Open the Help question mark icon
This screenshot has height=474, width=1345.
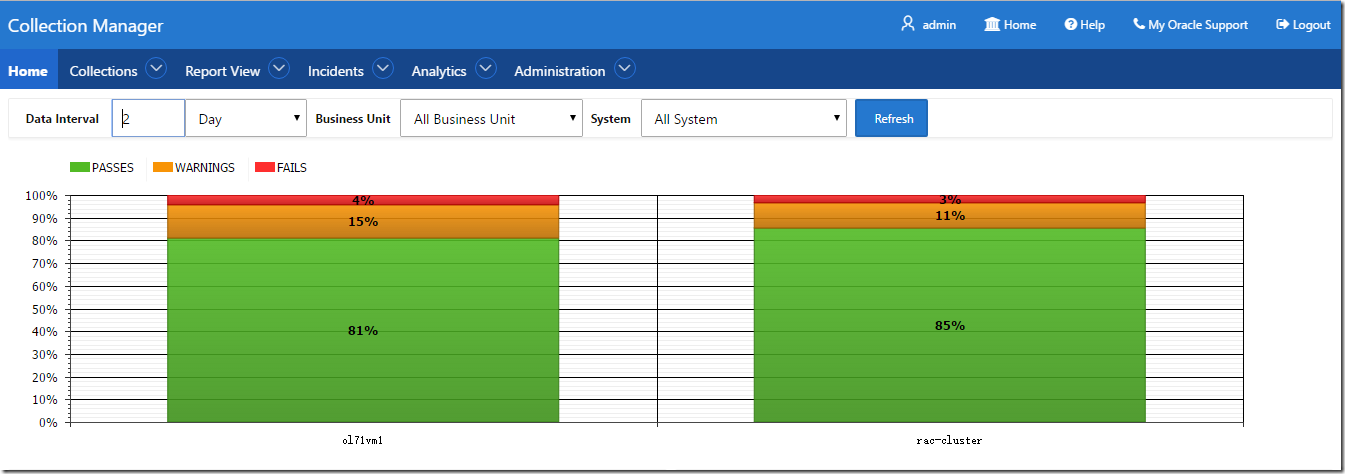(1070, 24)
